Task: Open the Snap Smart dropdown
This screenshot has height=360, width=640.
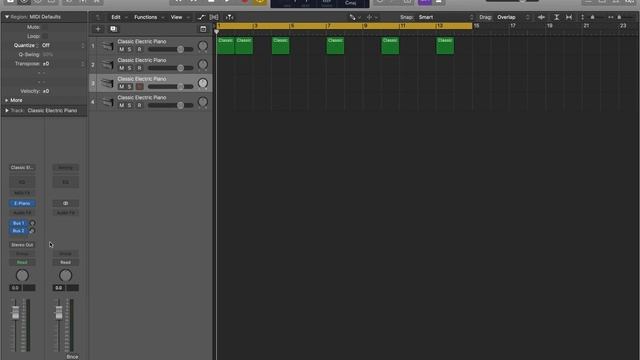Action: pos(446,17)
